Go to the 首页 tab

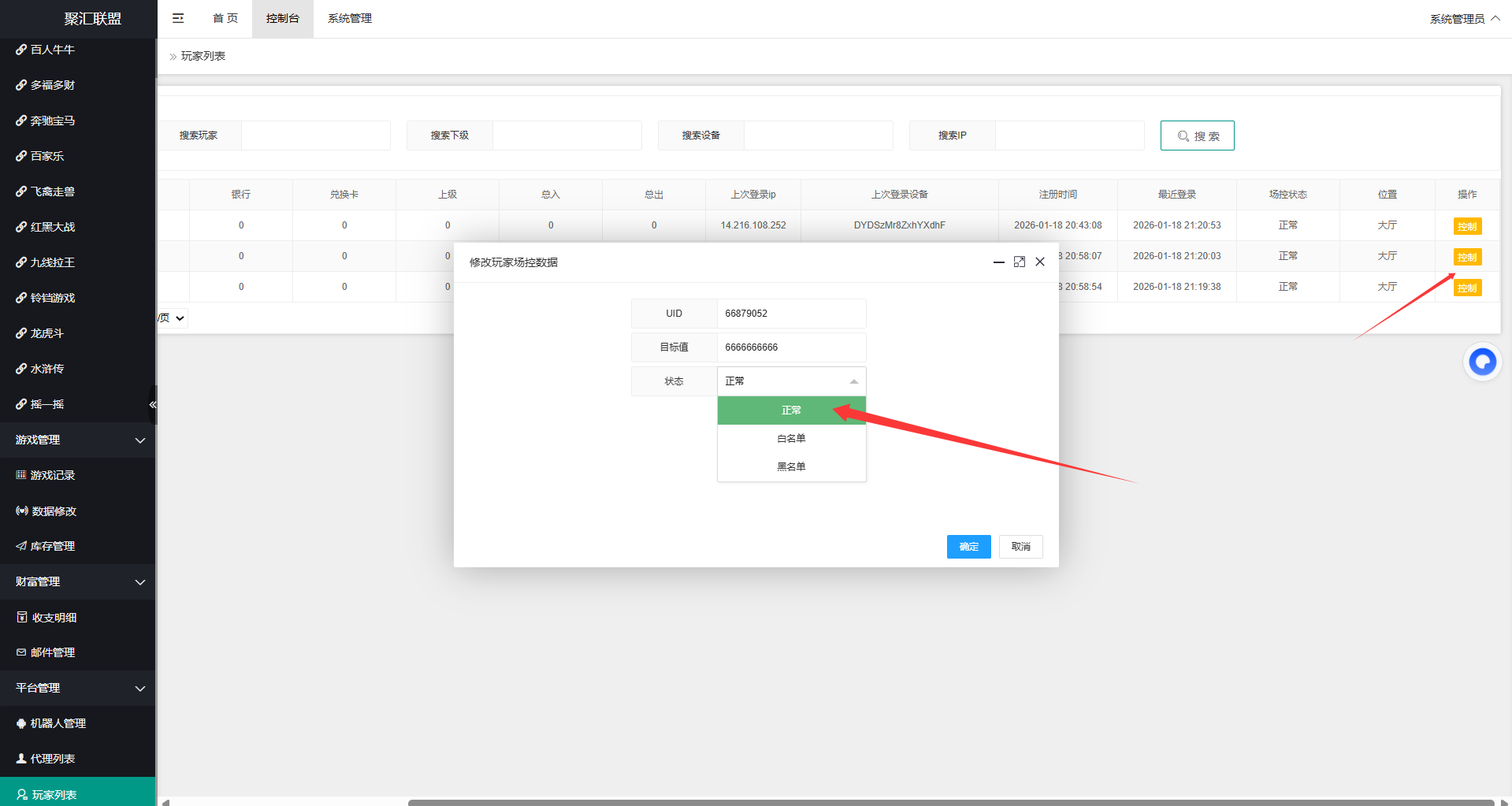225,18
